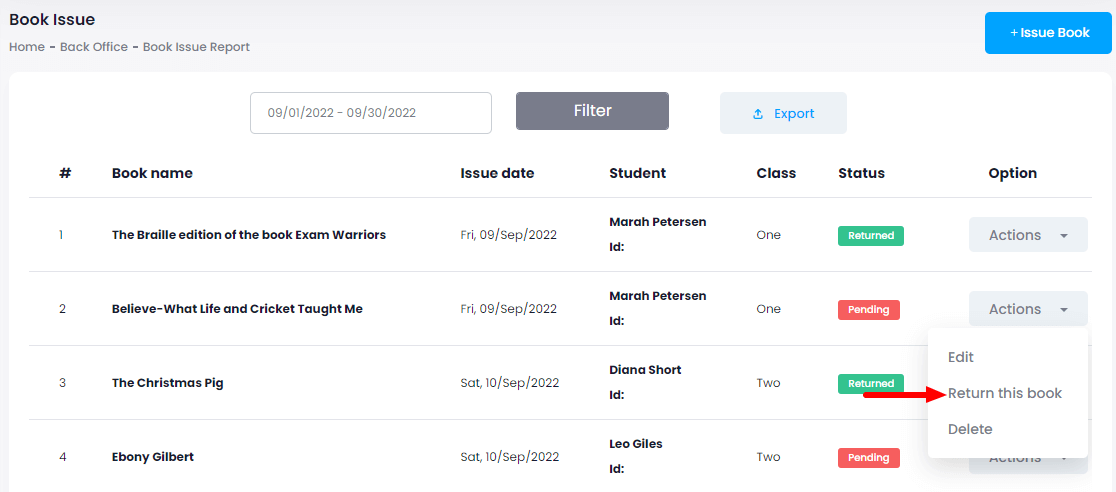The height and width of the screenshot is (492, 1116).
Task: Go to Home breadcrumb link
Action: coord(27,47)
